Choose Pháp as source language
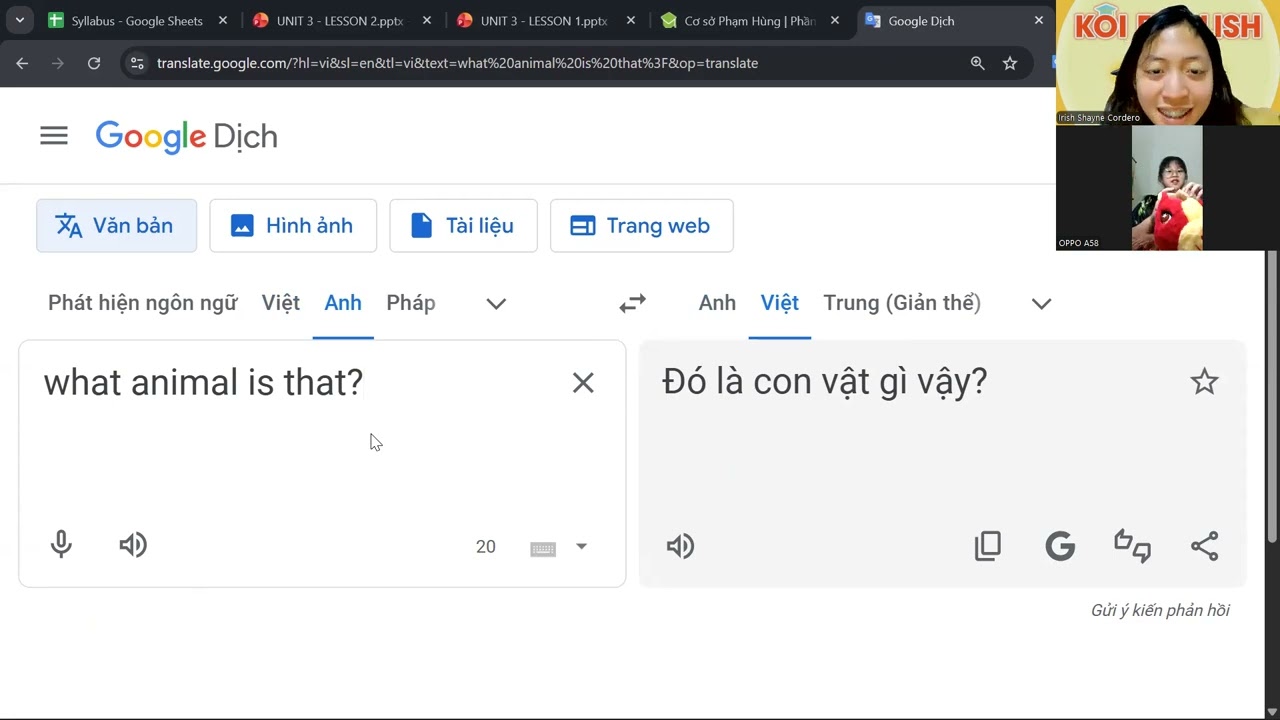This screenshot has width=1280, height=720. tap(411, 303)
